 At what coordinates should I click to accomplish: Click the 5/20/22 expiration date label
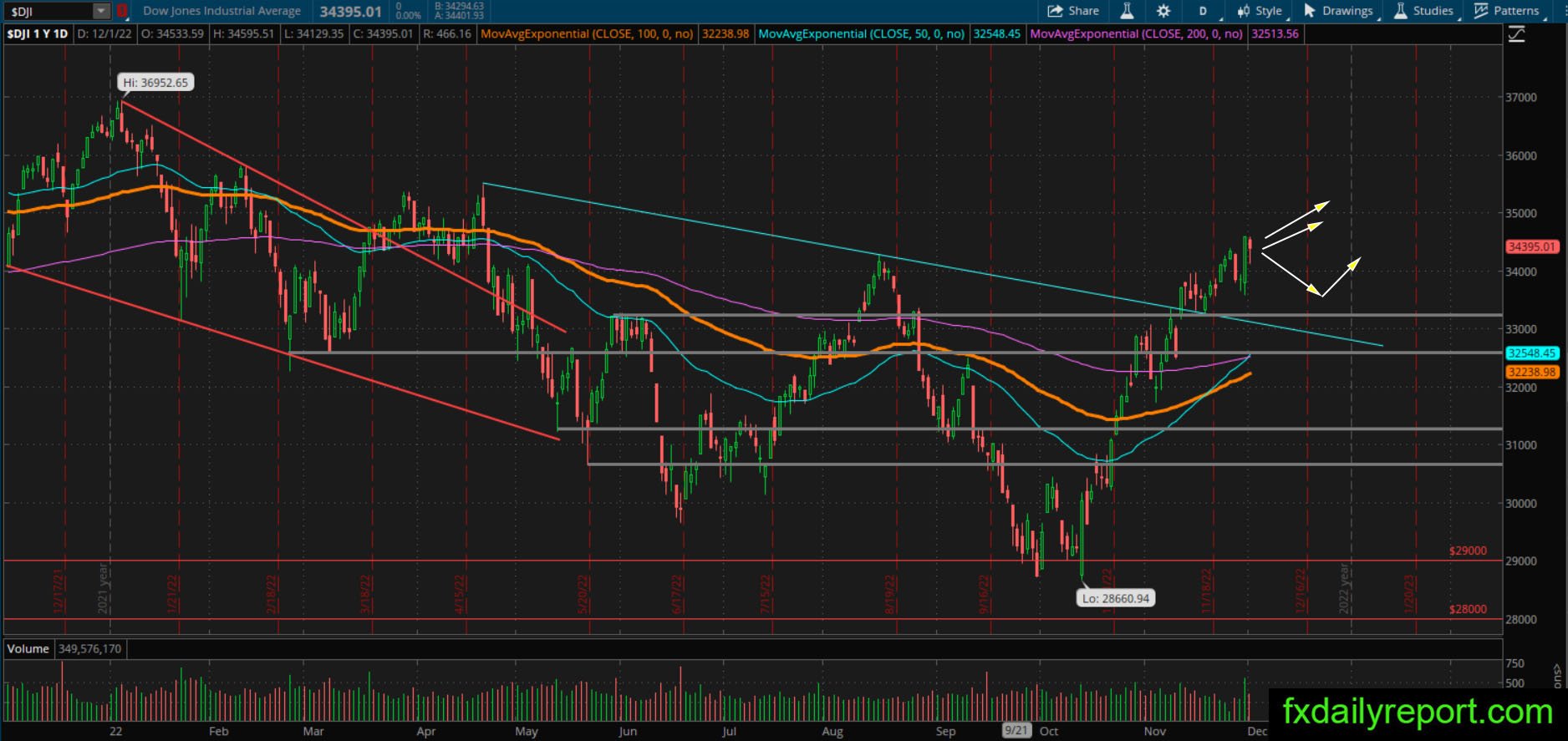584,594
